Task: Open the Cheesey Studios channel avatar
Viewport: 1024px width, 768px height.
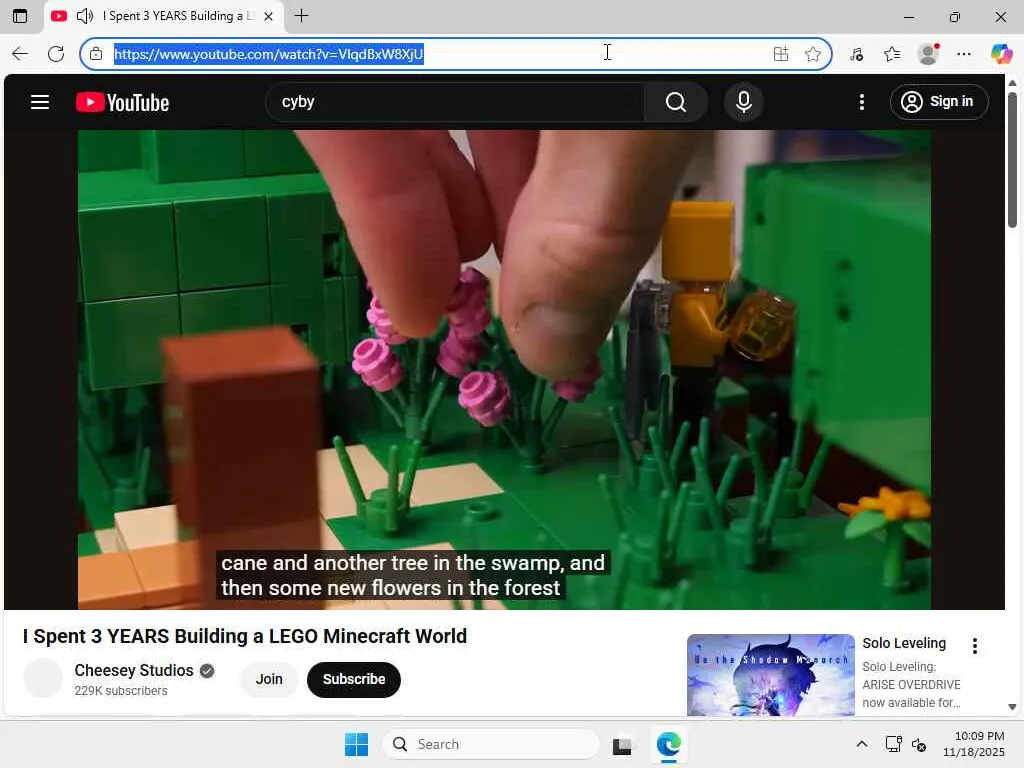Action: (43, 679)
